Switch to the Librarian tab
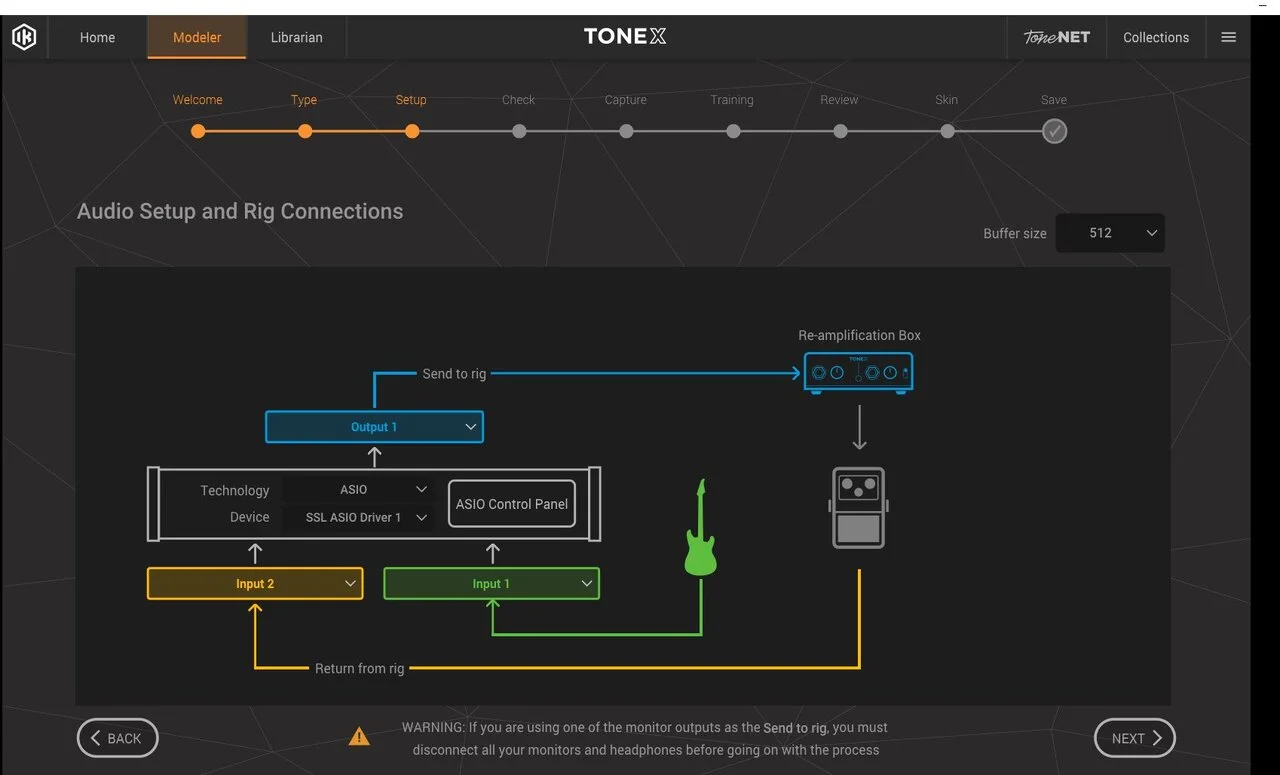This screenshot has height=775, width=1280. pyautogui.click(x=296, y=38)
